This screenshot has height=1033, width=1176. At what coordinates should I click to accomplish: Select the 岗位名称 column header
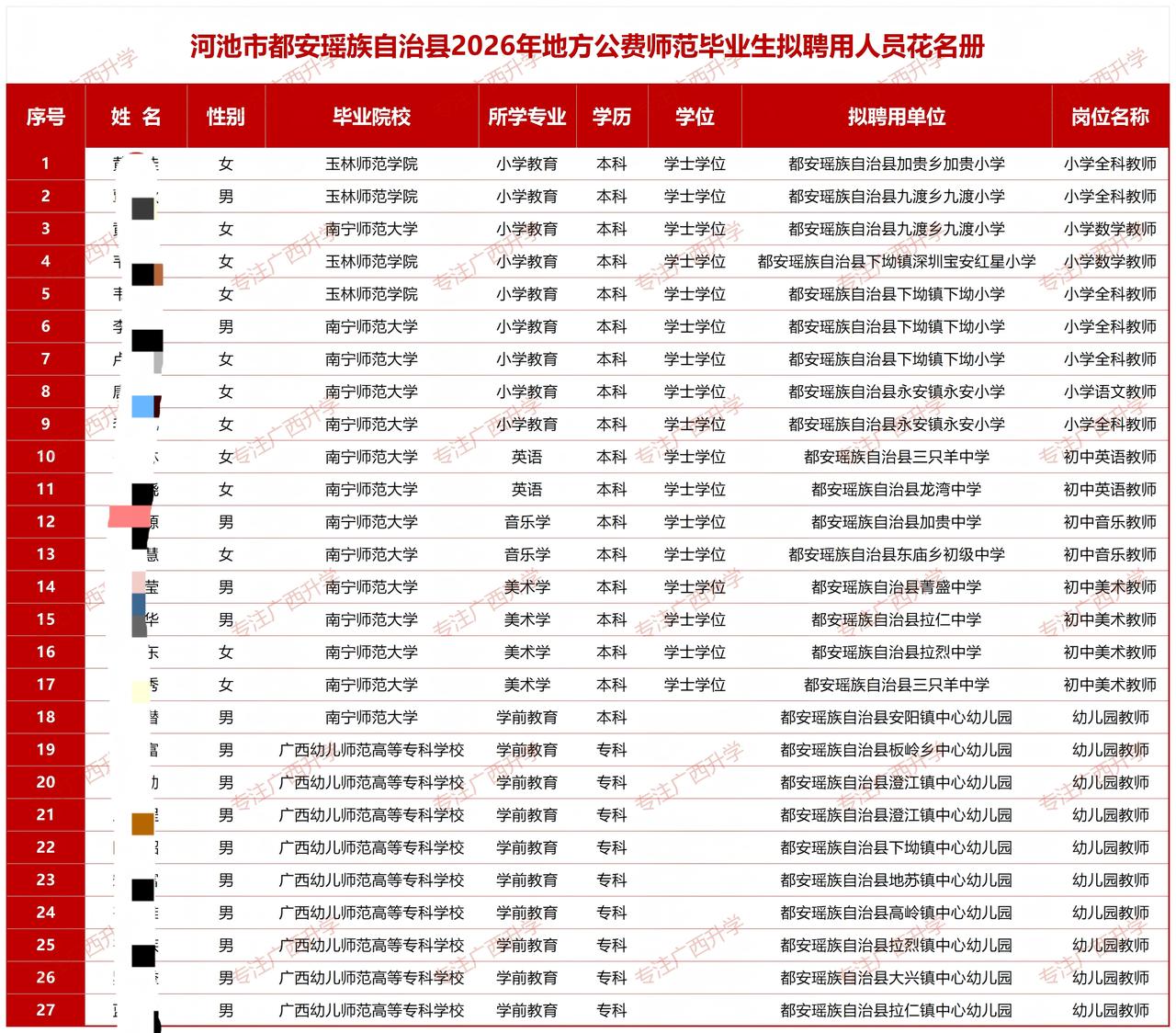coord(1110,117)
